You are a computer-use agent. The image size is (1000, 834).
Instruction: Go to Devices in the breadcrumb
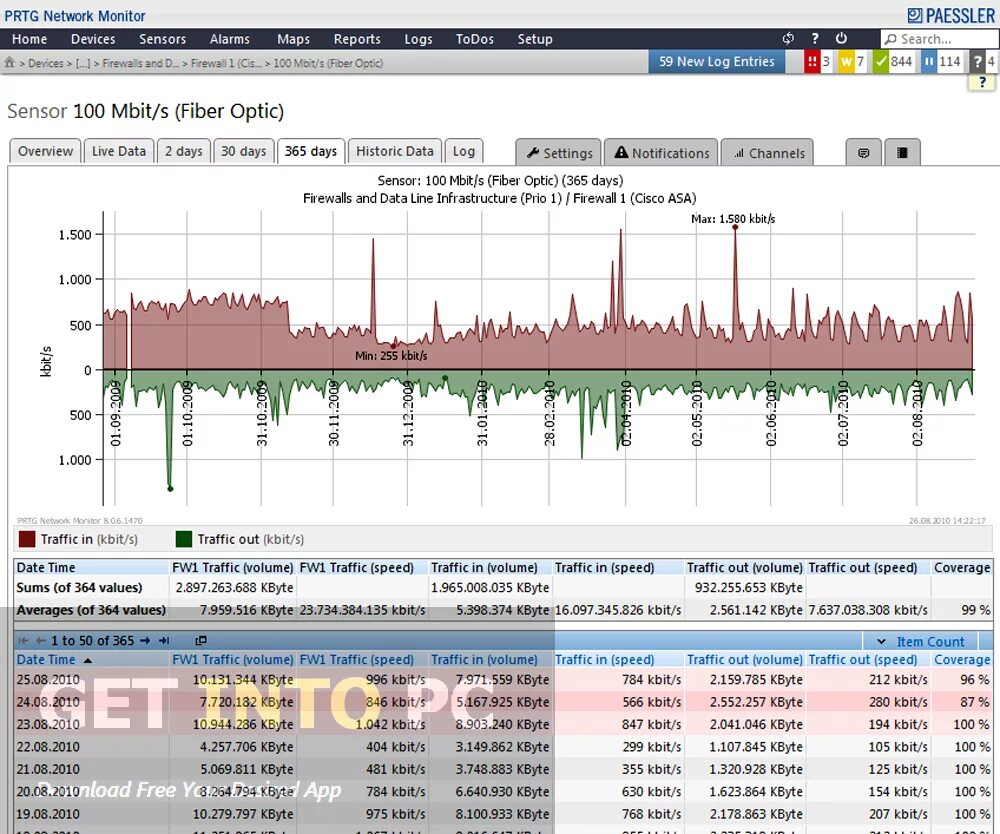(x=45, y=63)
